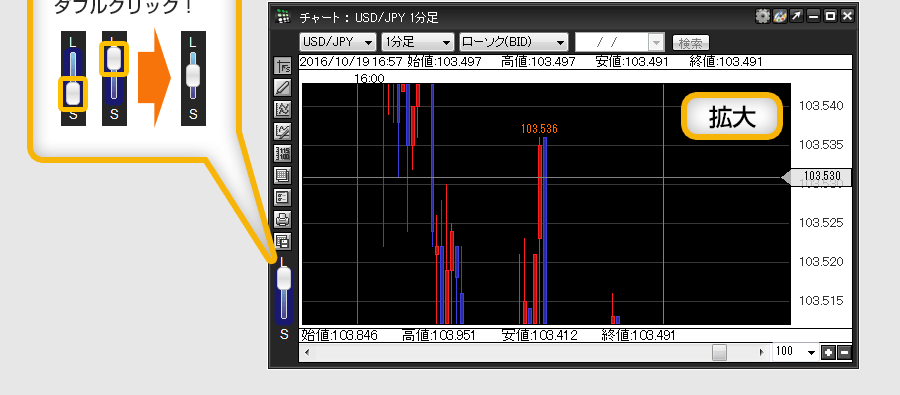
Task: Click the checklist settings icon in left toolbar
Action: click(283, 197)
